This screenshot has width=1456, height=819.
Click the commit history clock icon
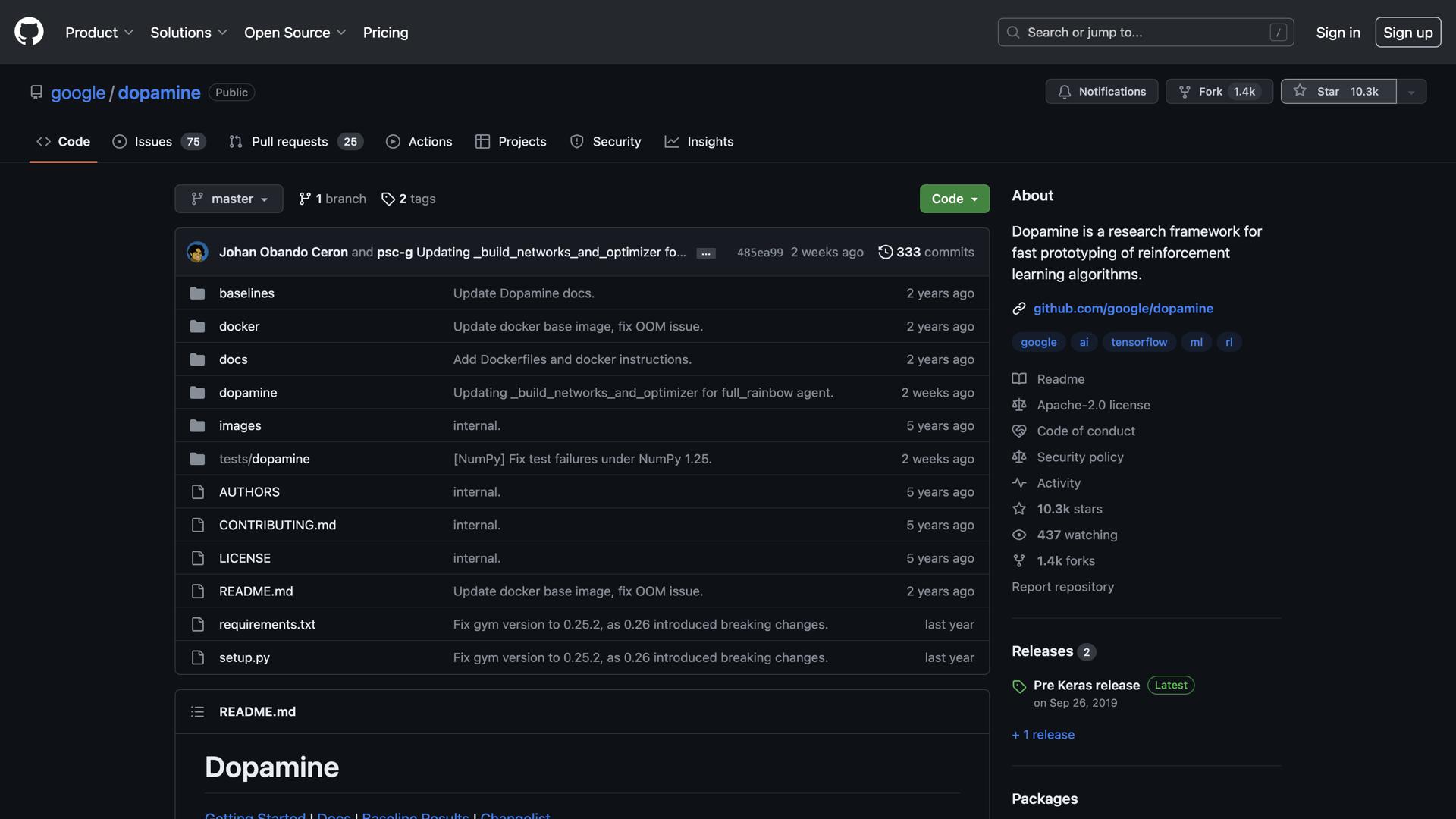click(x=885, y=252)
